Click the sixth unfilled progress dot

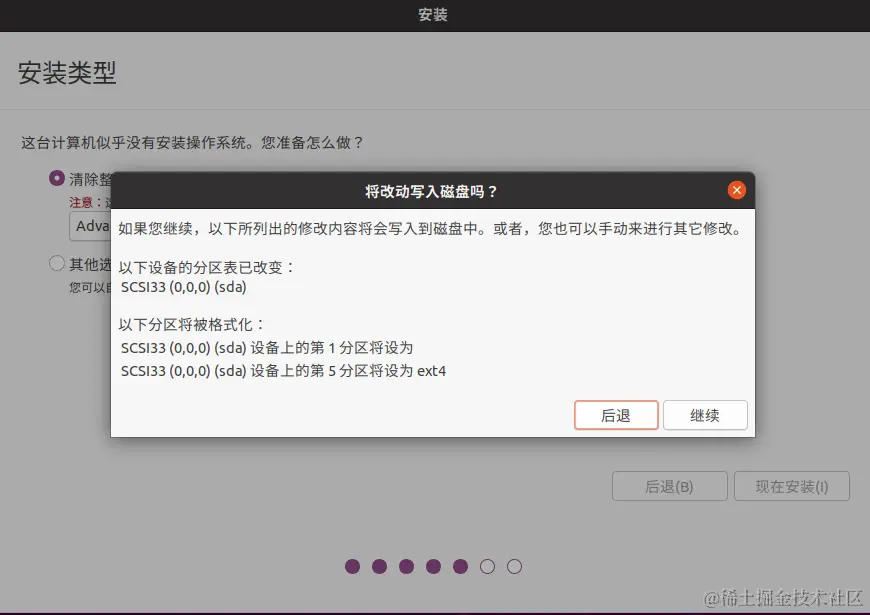tap(487, 566)
